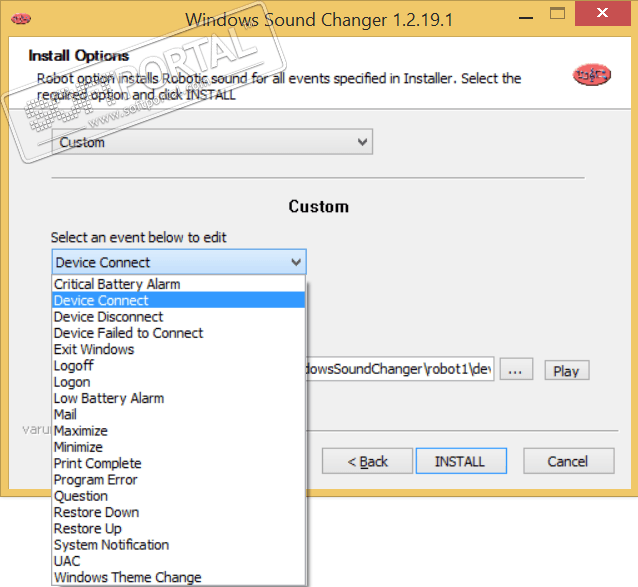Select Restore Up event
Viewport: 638px width, 587px height.
pos(179,528)
